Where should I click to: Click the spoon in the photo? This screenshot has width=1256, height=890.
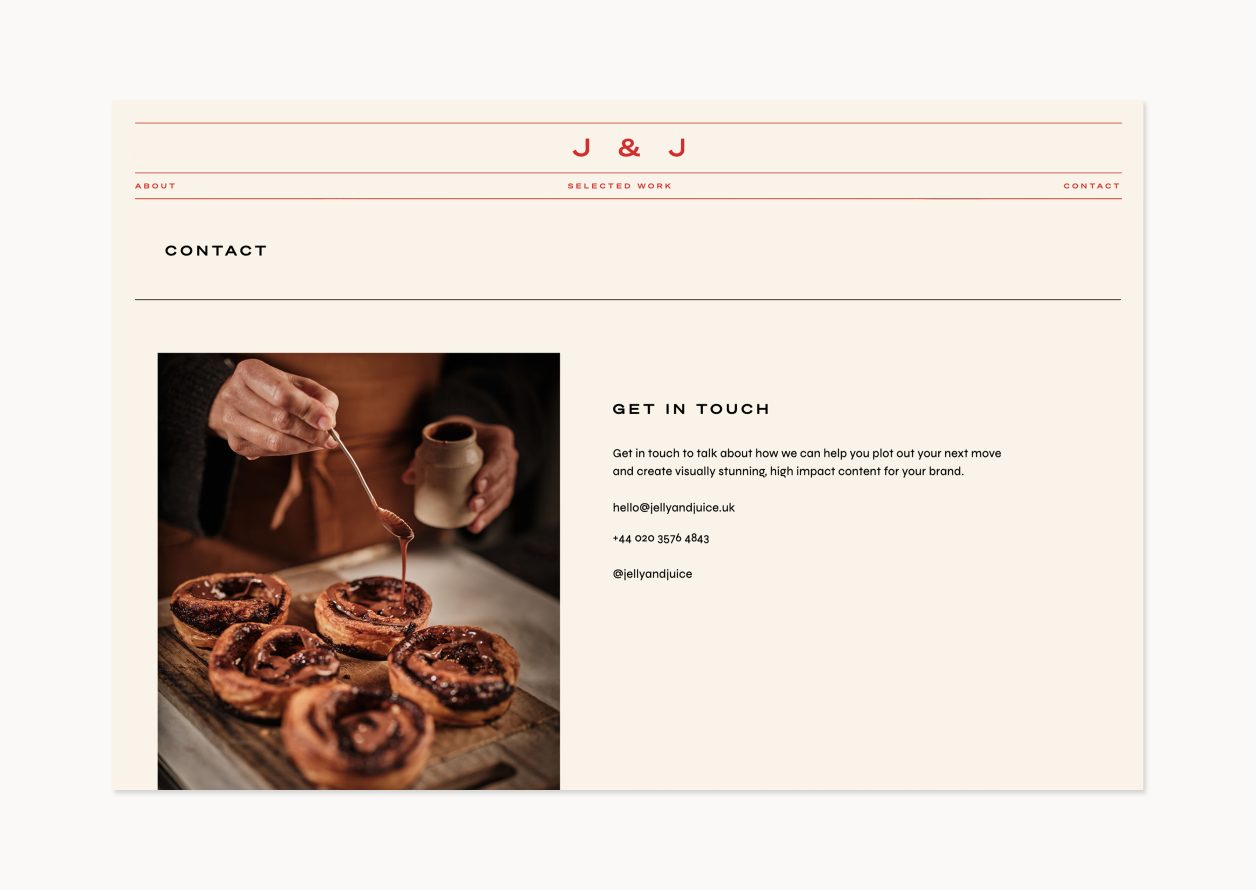[370, 484]
